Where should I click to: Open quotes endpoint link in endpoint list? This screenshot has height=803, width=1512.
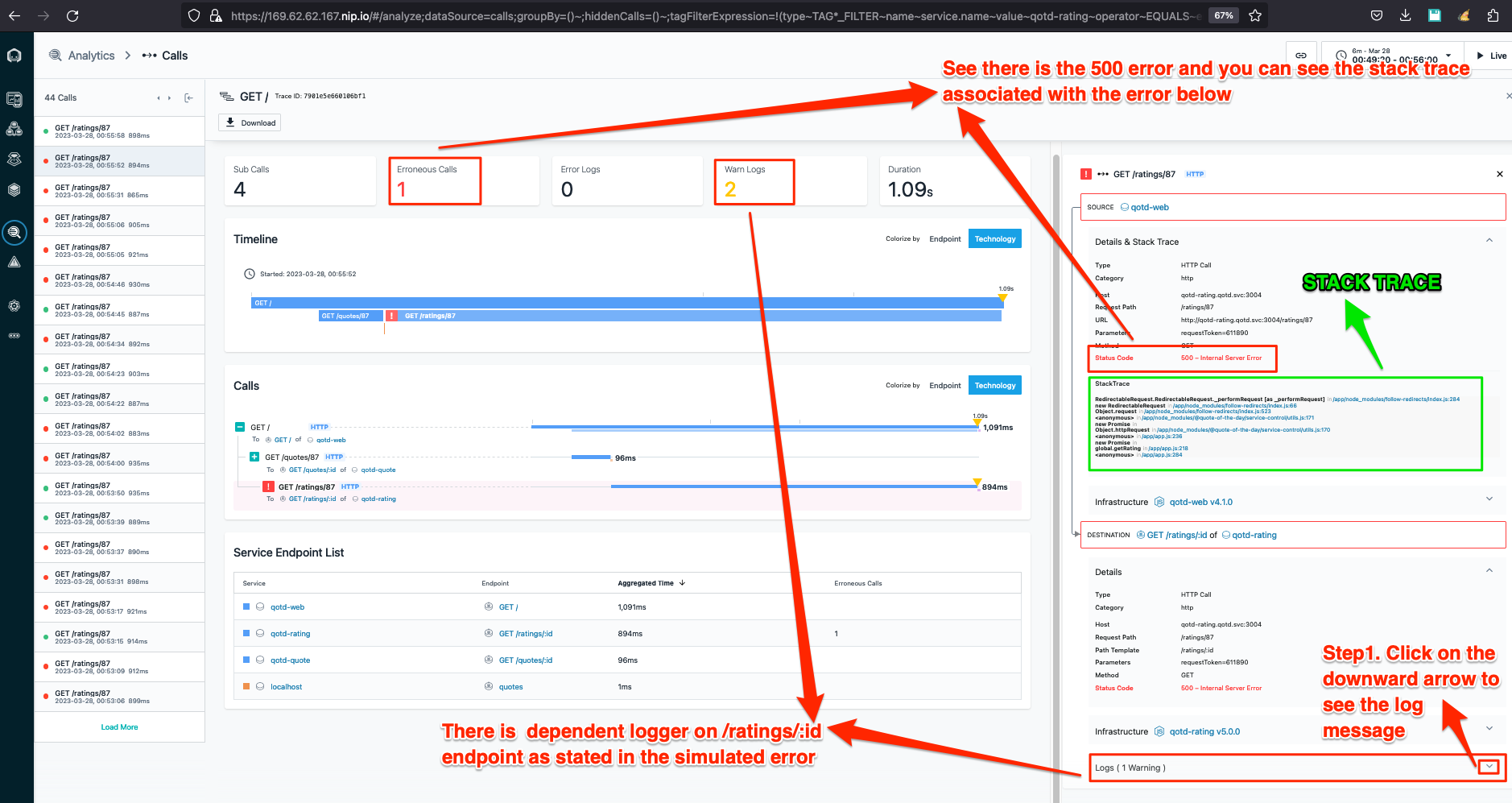(510, 687)
